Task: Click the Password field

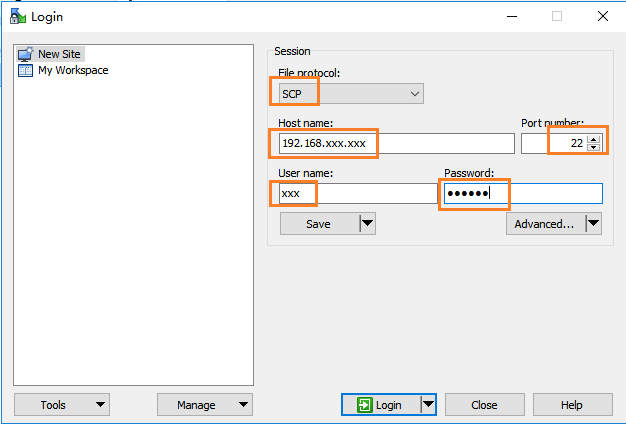Action: tap(523, 194)
